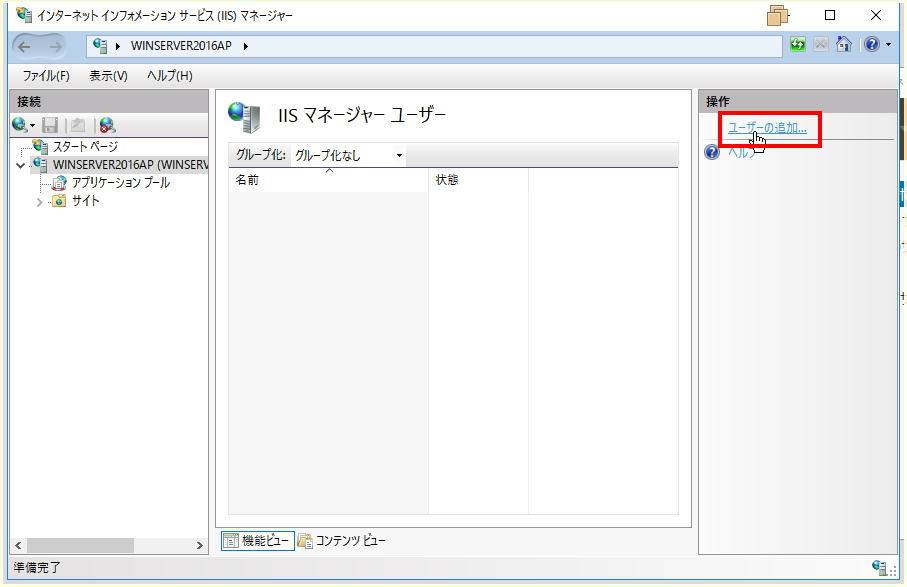The image size is (907, 587).
Task: Click the overlapping windows icon in title bar
Action: pos(778,16)
